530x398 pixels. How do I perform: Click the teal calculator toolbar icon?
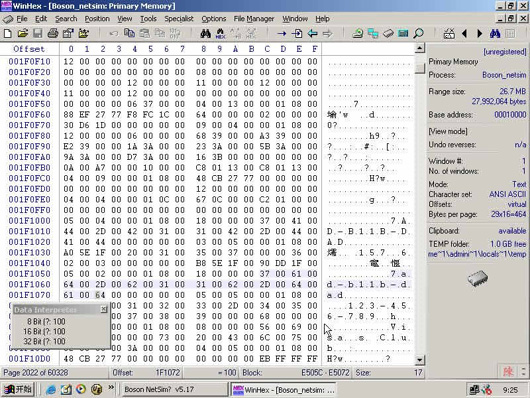click(x=403, y=33)
